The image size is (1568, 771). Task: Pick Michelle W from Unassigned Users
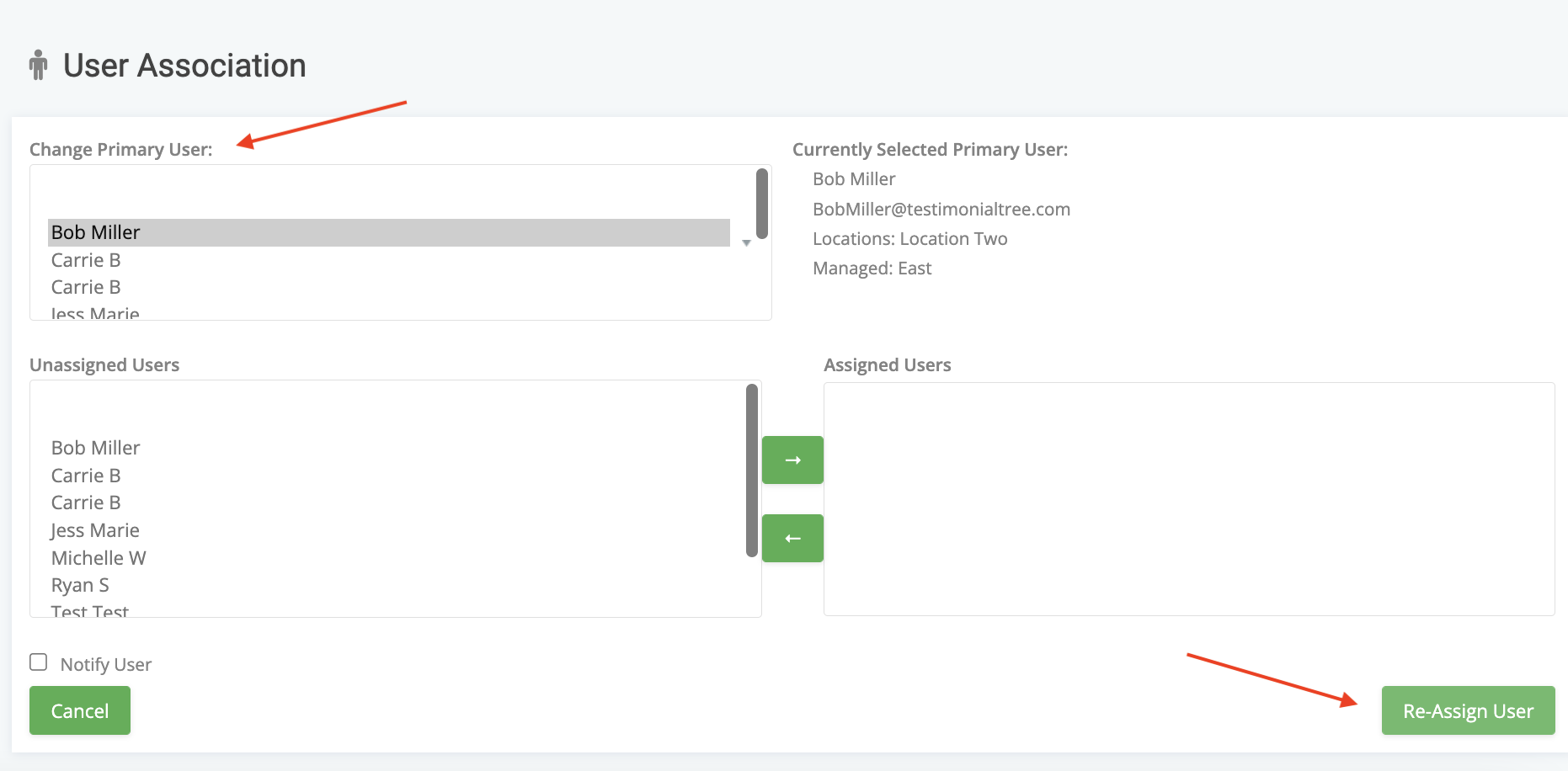tap(99, 558)
